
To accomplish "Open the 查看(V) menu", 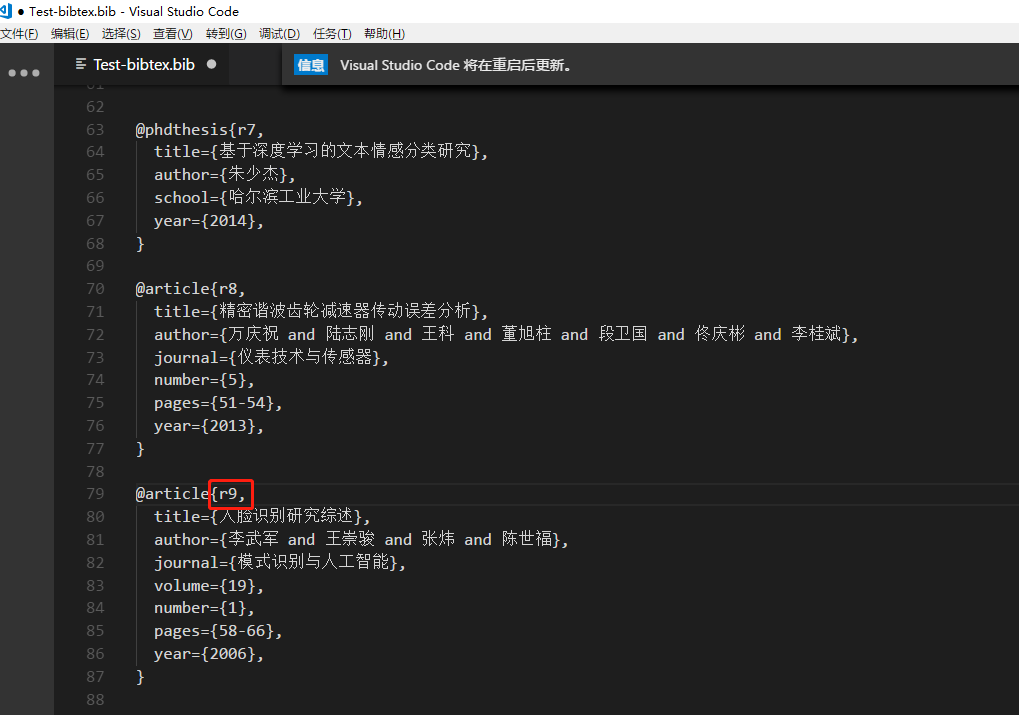I will pos(172,34).
